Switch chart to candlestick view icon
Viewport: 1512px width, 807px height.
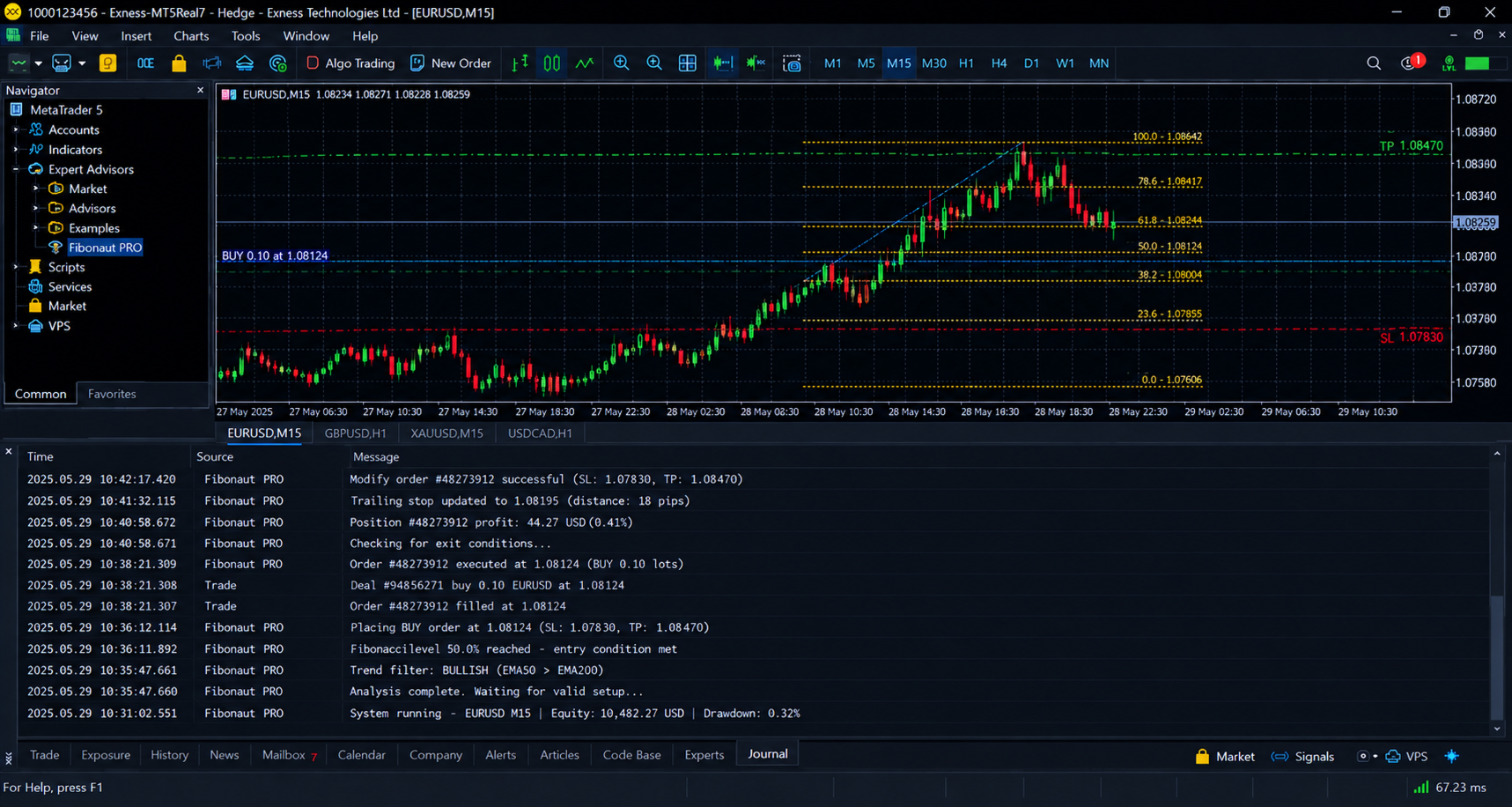pos(552,63)
